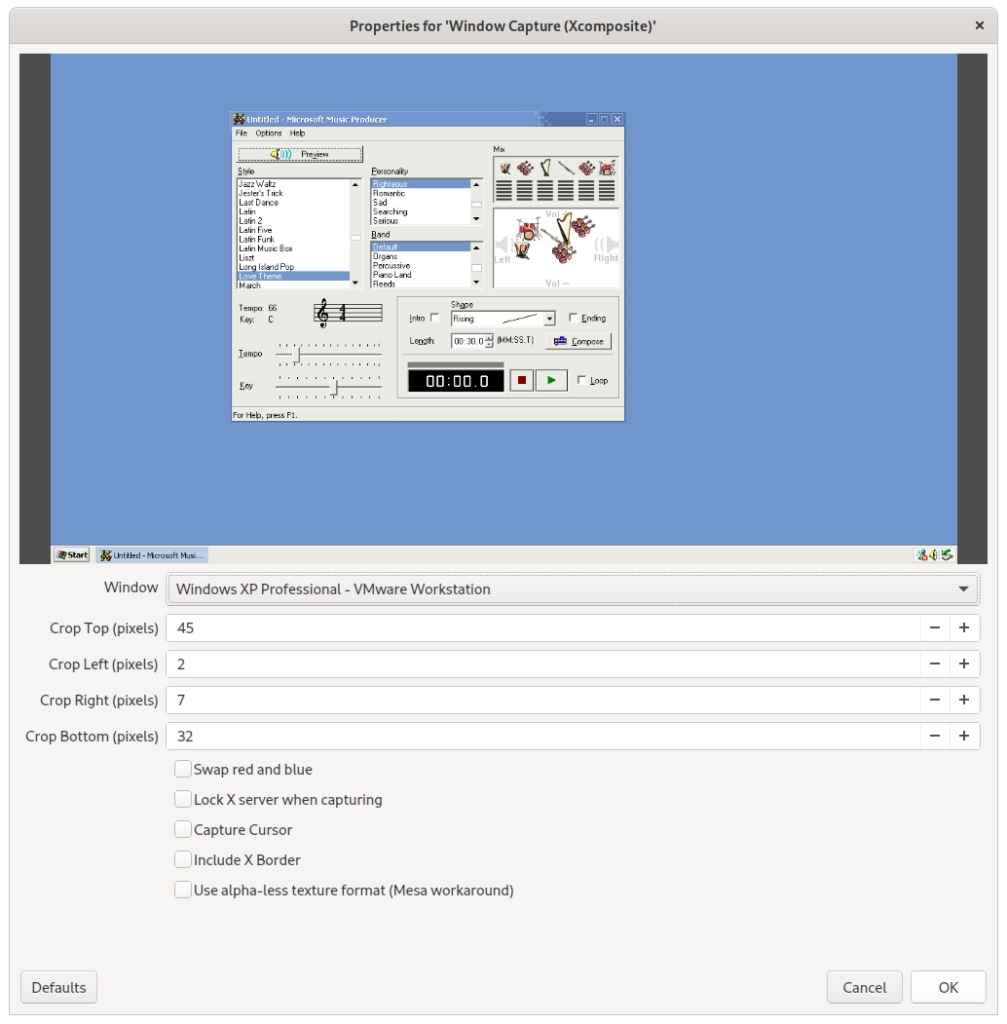Click the Music Producer title bar icon
This screenshot has width=1007, height=1024.
[239, 120]
